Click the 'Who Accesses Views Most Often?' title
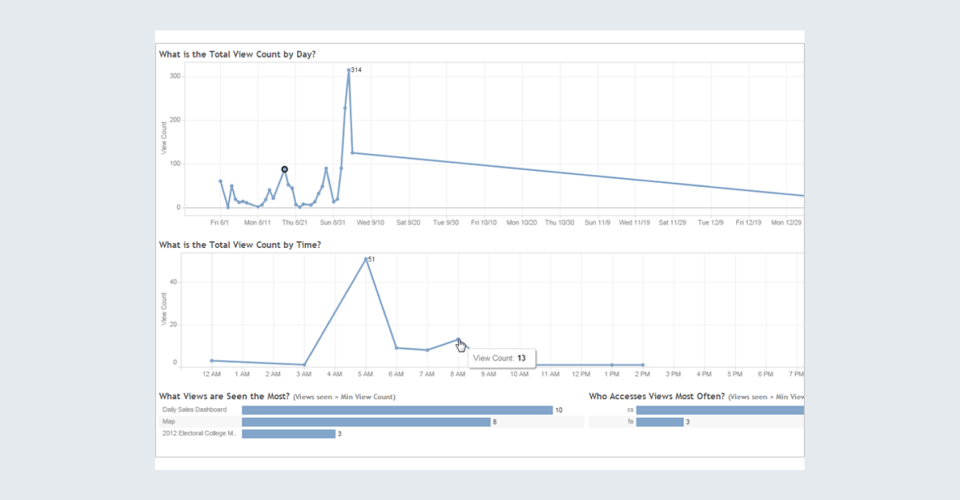 (x=656, y=397)
